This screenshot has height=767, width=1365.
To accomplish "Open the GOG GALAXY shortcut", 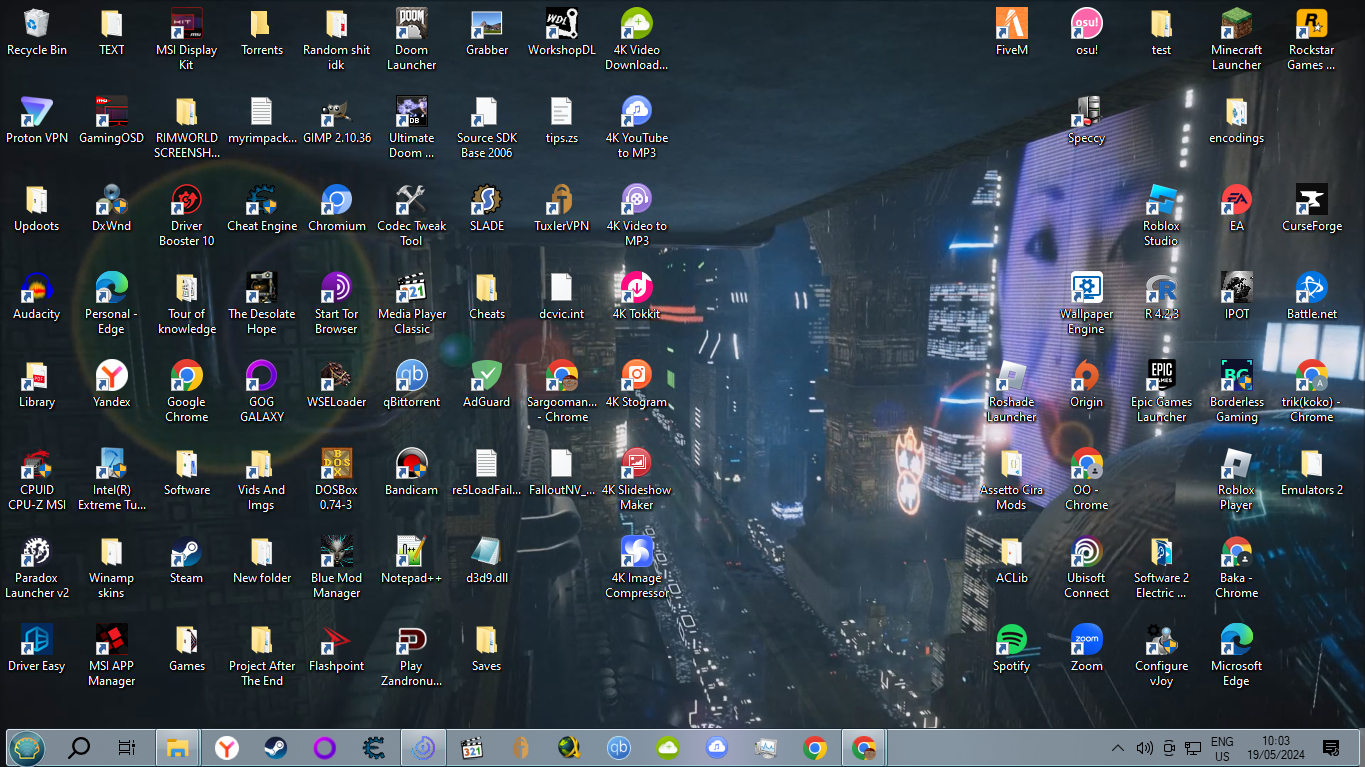I will tap(262, 377).
